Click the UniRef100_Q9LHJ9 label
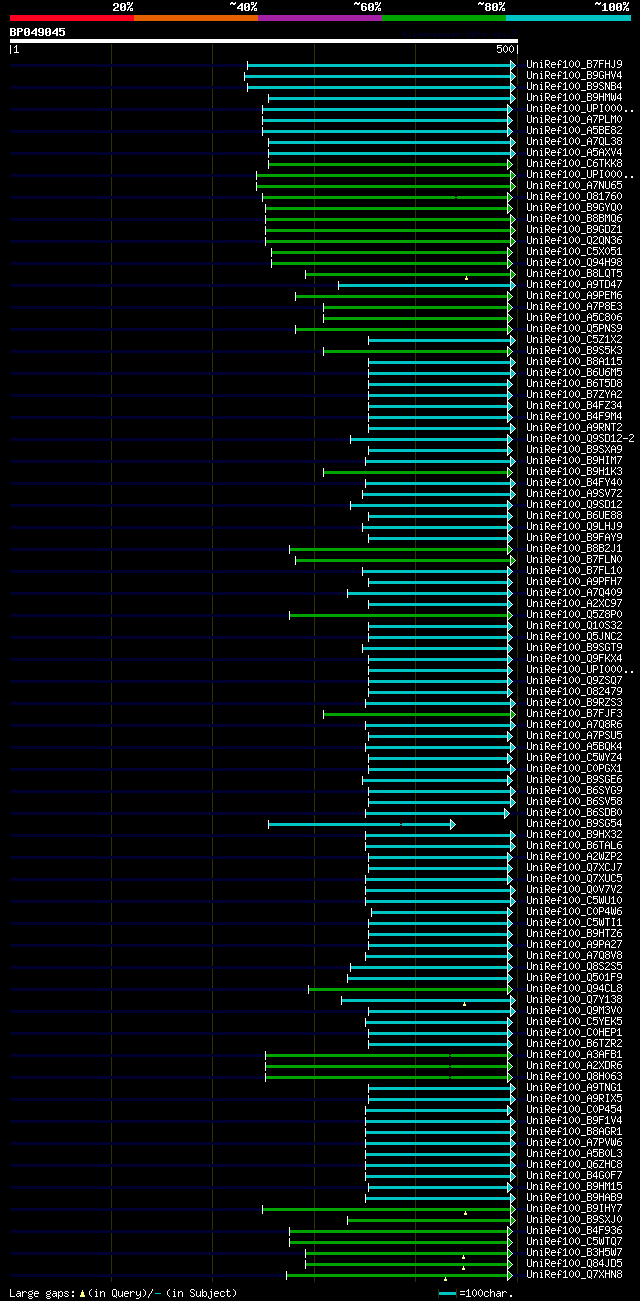The width and height of the screenshot is (640, 1301). [x=574, y=526]
